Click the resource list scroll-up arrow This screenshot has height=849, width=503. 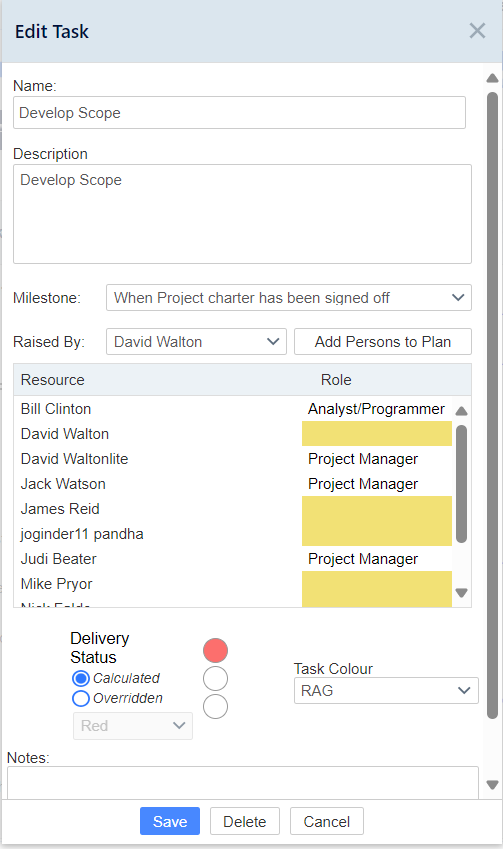coord(461,411)
